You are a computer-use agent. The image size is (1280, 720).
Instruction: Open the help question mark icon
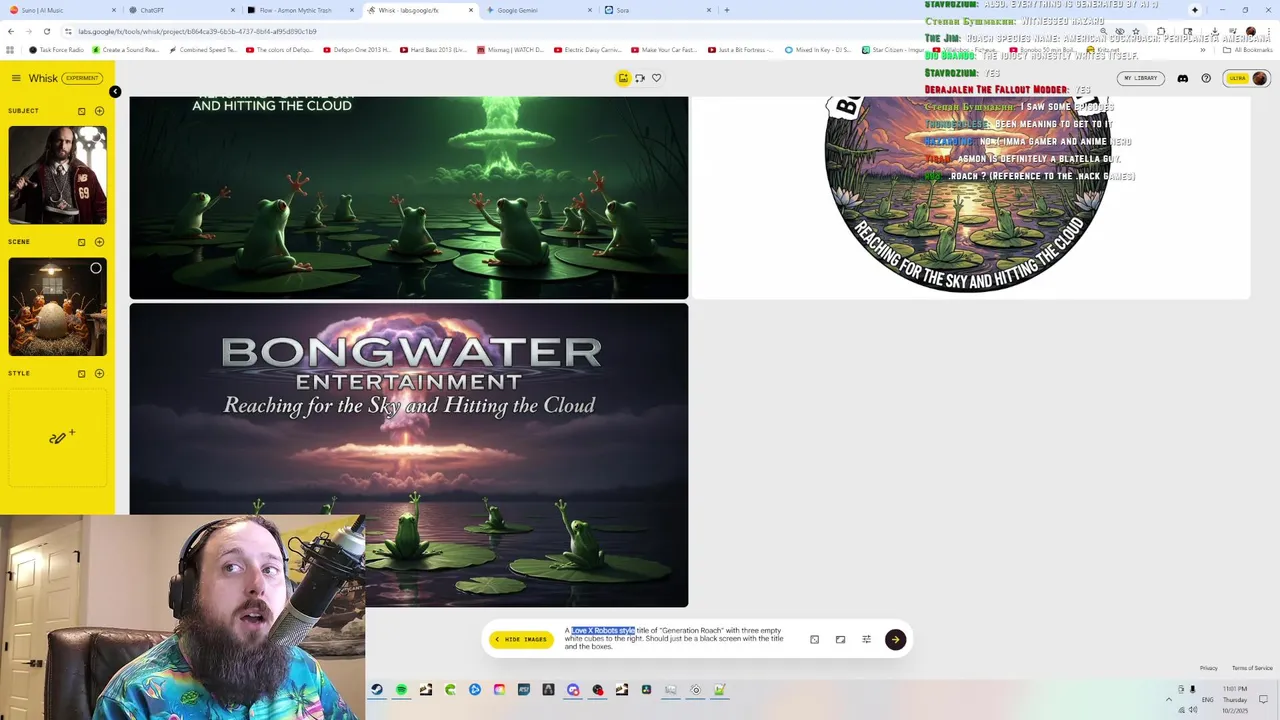pos(1206,78)
